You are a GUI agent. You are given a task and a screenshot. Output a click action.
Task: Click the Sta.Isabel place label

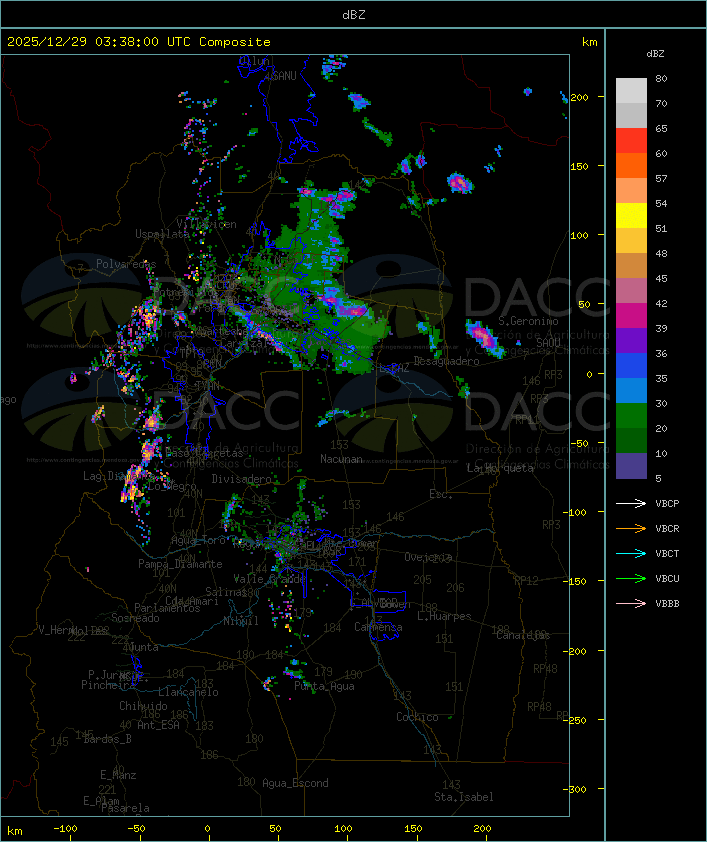coord(464,797)
